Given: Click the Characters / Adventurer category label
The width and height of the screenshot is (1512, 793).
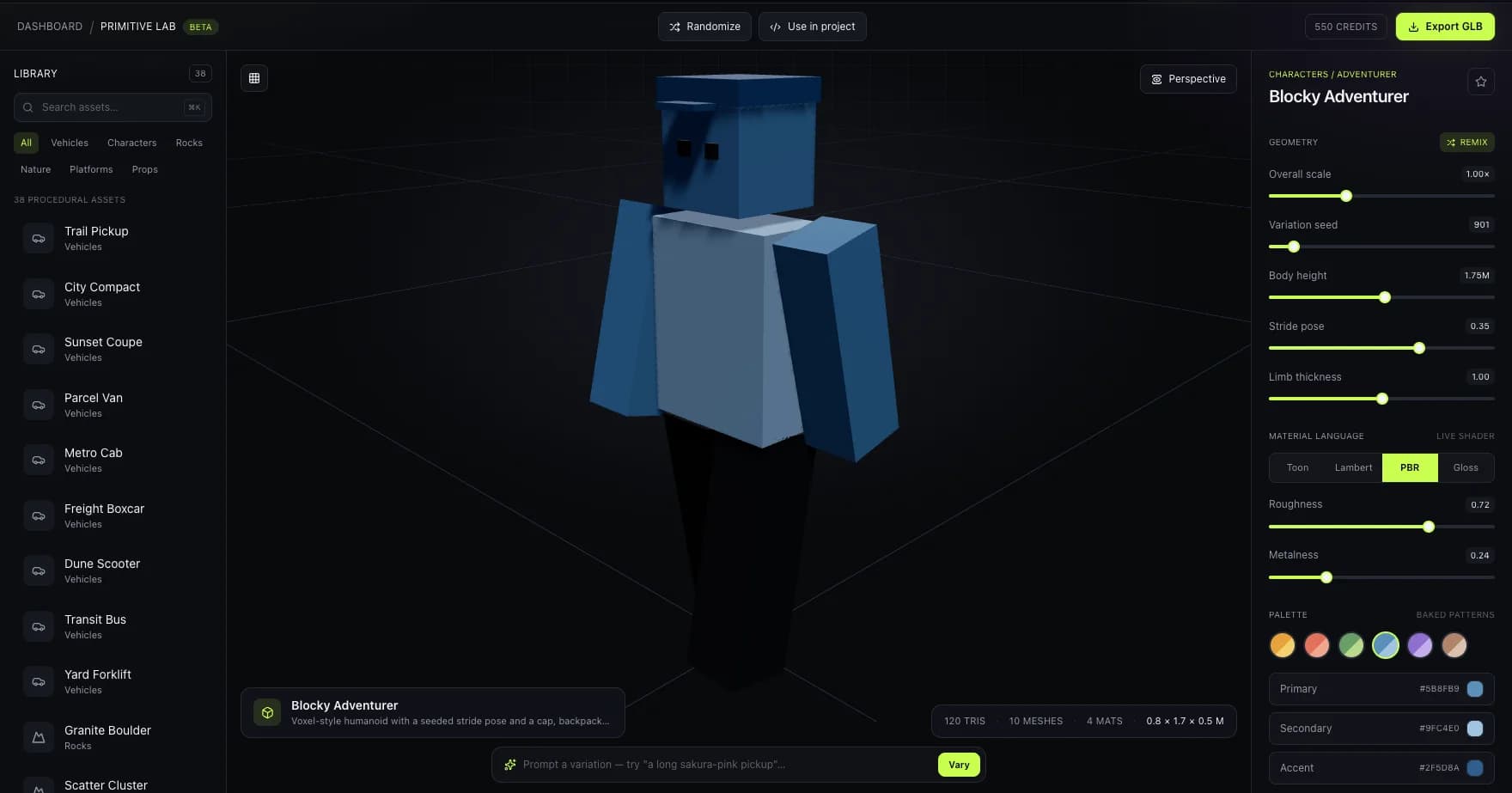Looking at the screenshot, I should click(1332, 75).
